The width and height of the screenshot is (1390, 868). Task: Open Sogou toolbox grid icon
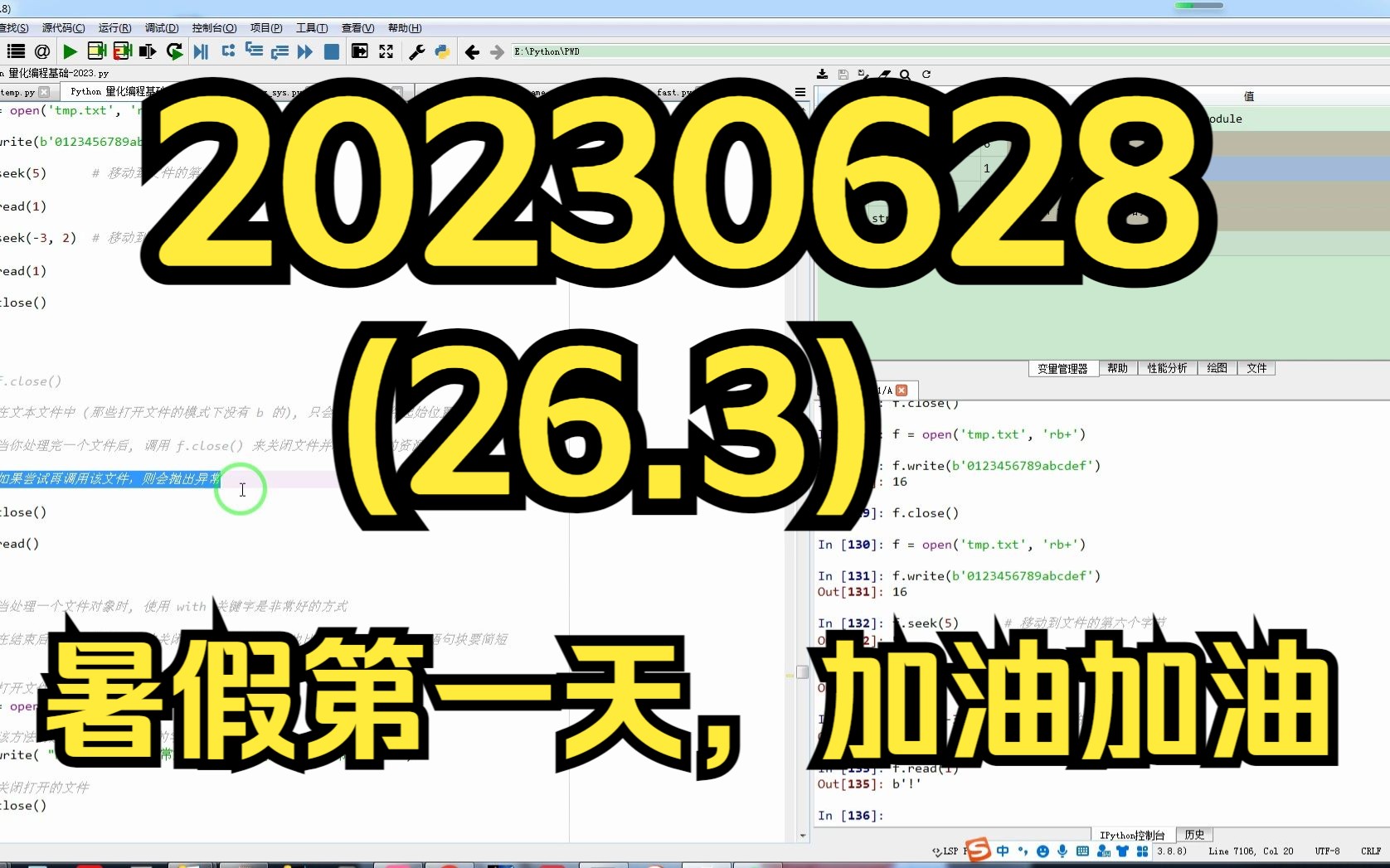tap(1142, 851)
